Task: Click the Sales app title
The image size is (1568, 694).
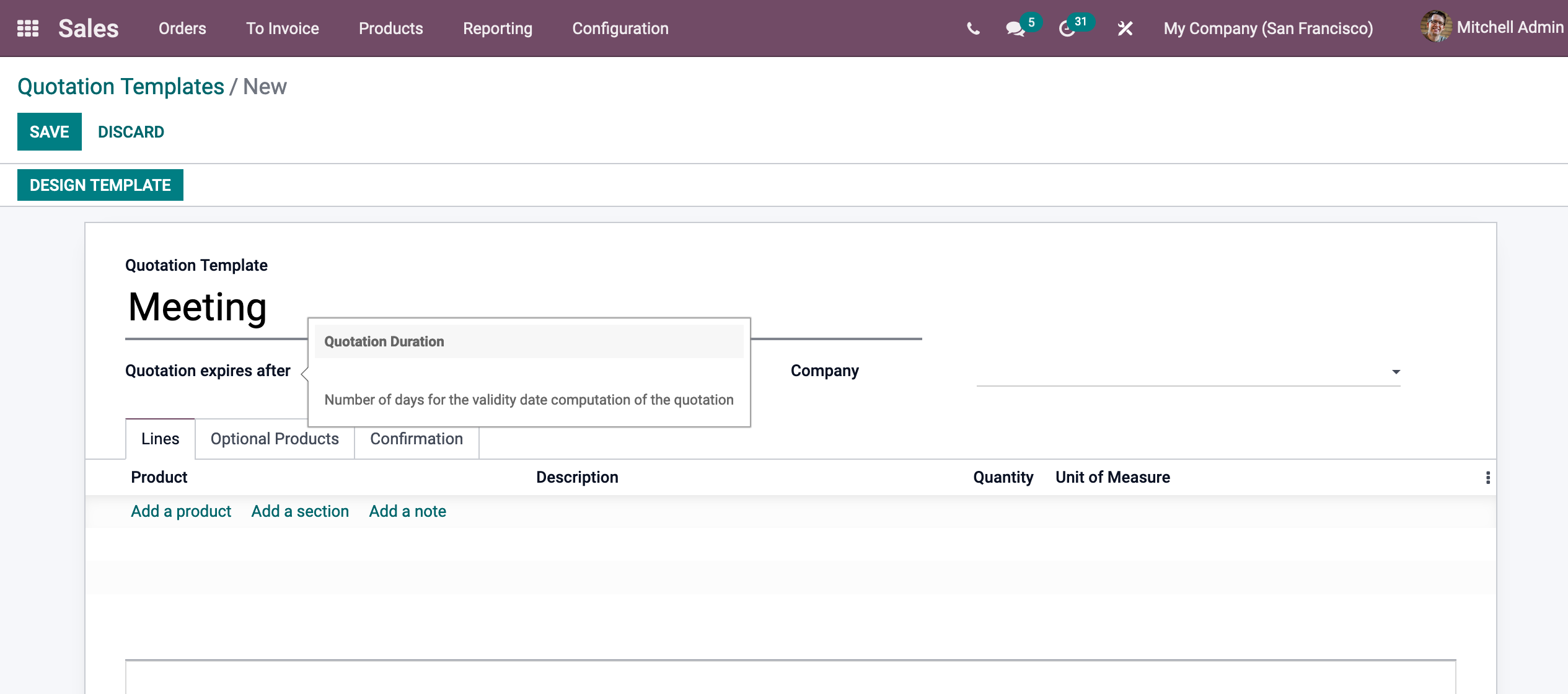Action: (89, 29)
